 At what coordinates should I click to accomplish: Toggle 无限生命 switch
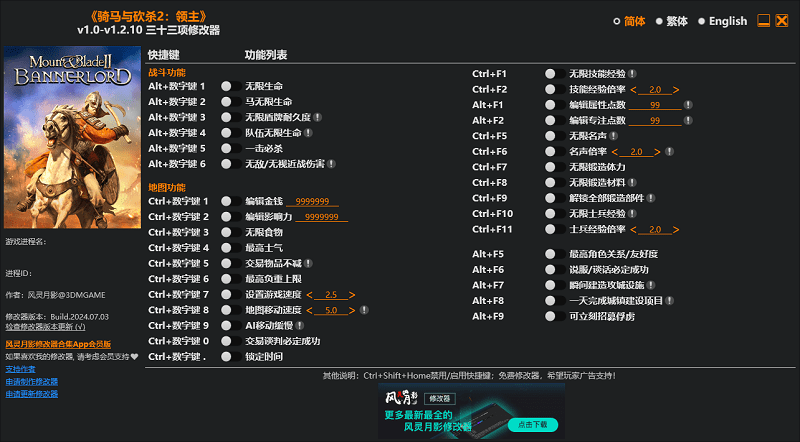(x=231, y=86)
